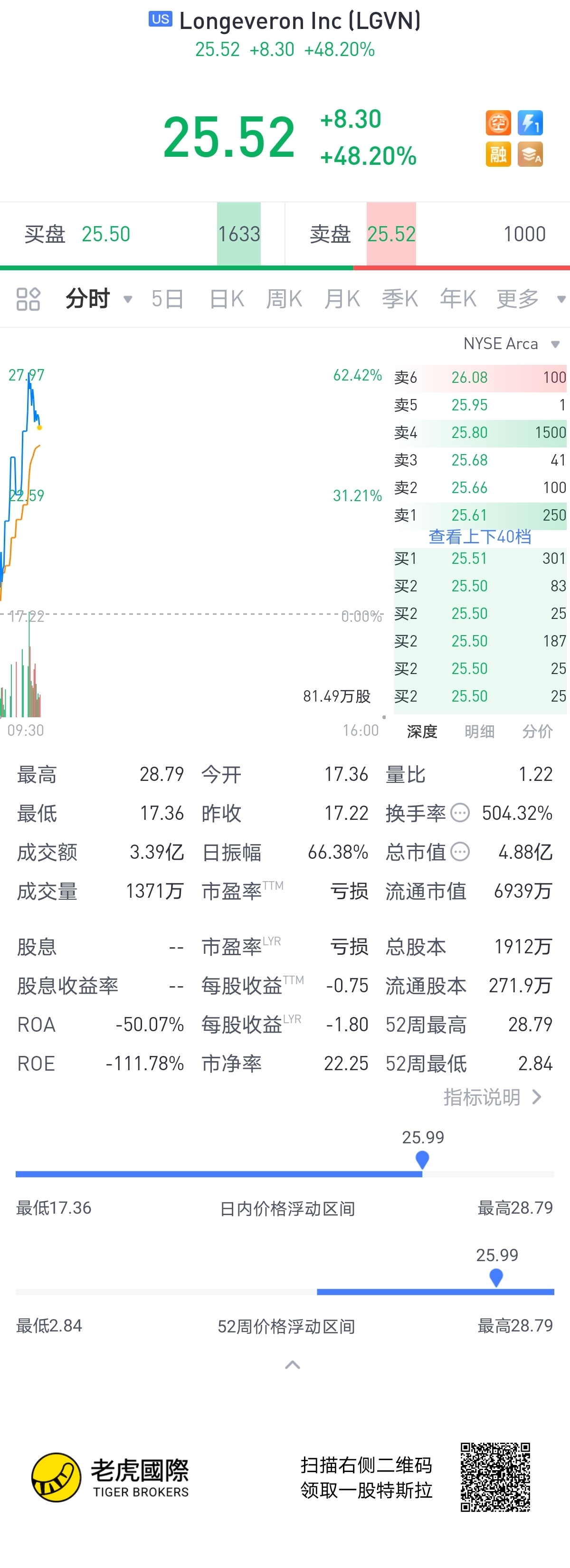Image resolution: width=570 pixels, height=1568 pixels.
Task: Collapse the details panel with up chevron
Action: coord(293,1365)
